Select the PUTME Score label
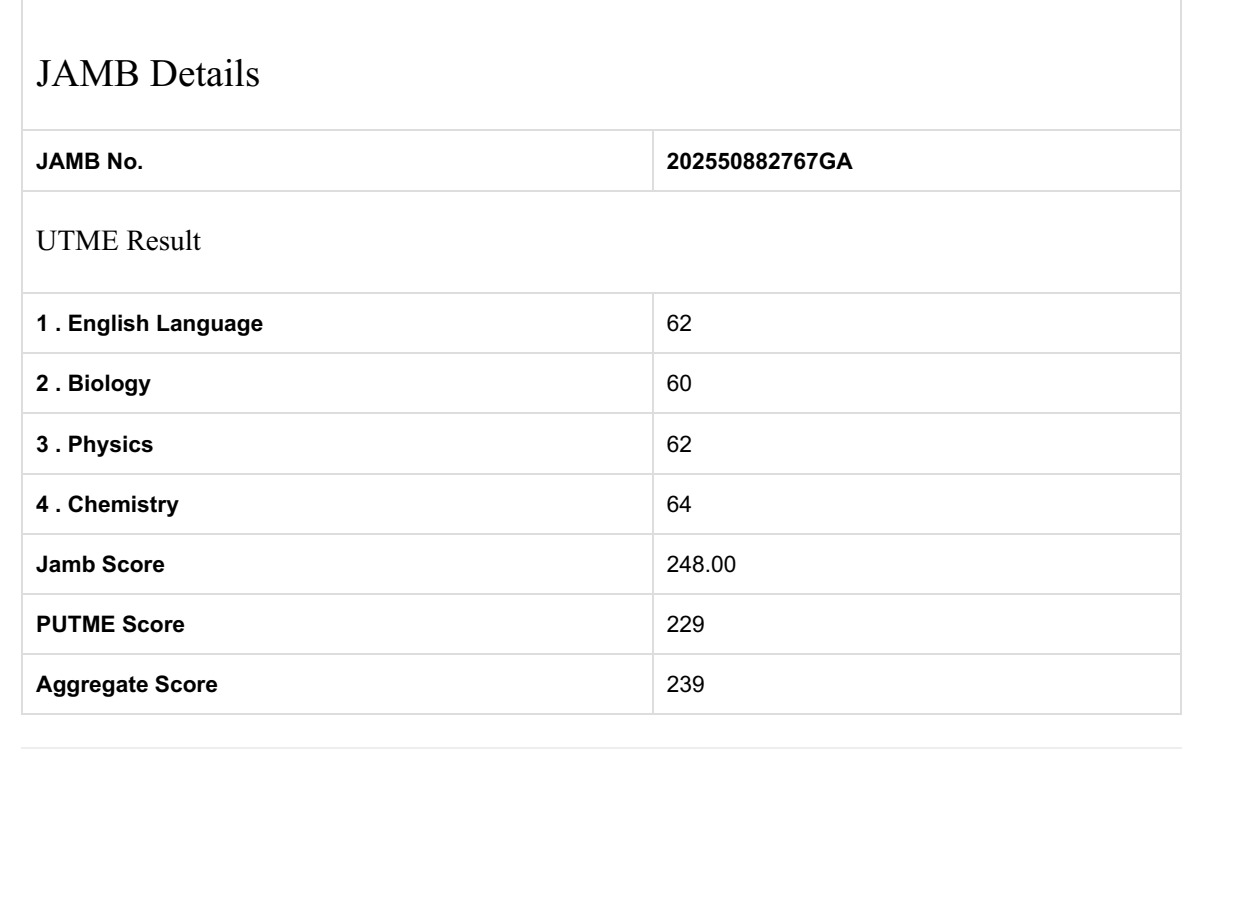The image size is (1236, 904). (110, 625)
